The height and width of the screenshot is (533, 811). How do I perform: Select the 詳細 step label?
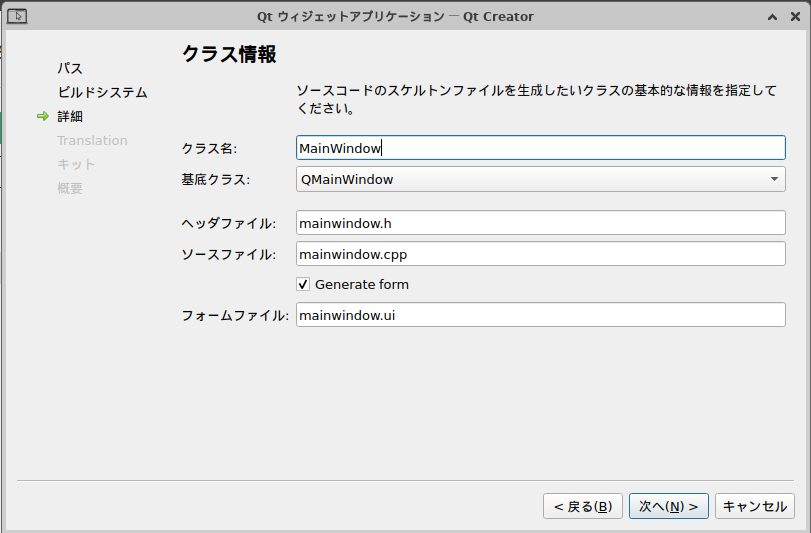click(x=70, y=116)
